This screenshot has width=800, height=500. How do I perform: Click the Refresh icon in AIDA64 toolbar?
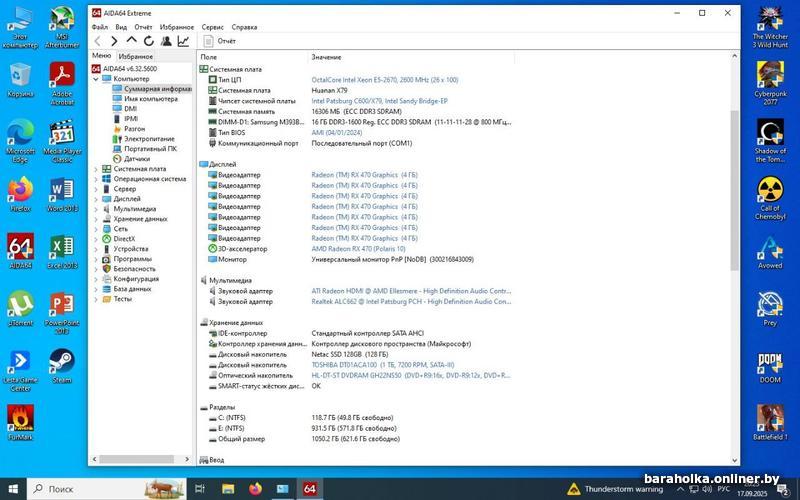pos(149,41)
